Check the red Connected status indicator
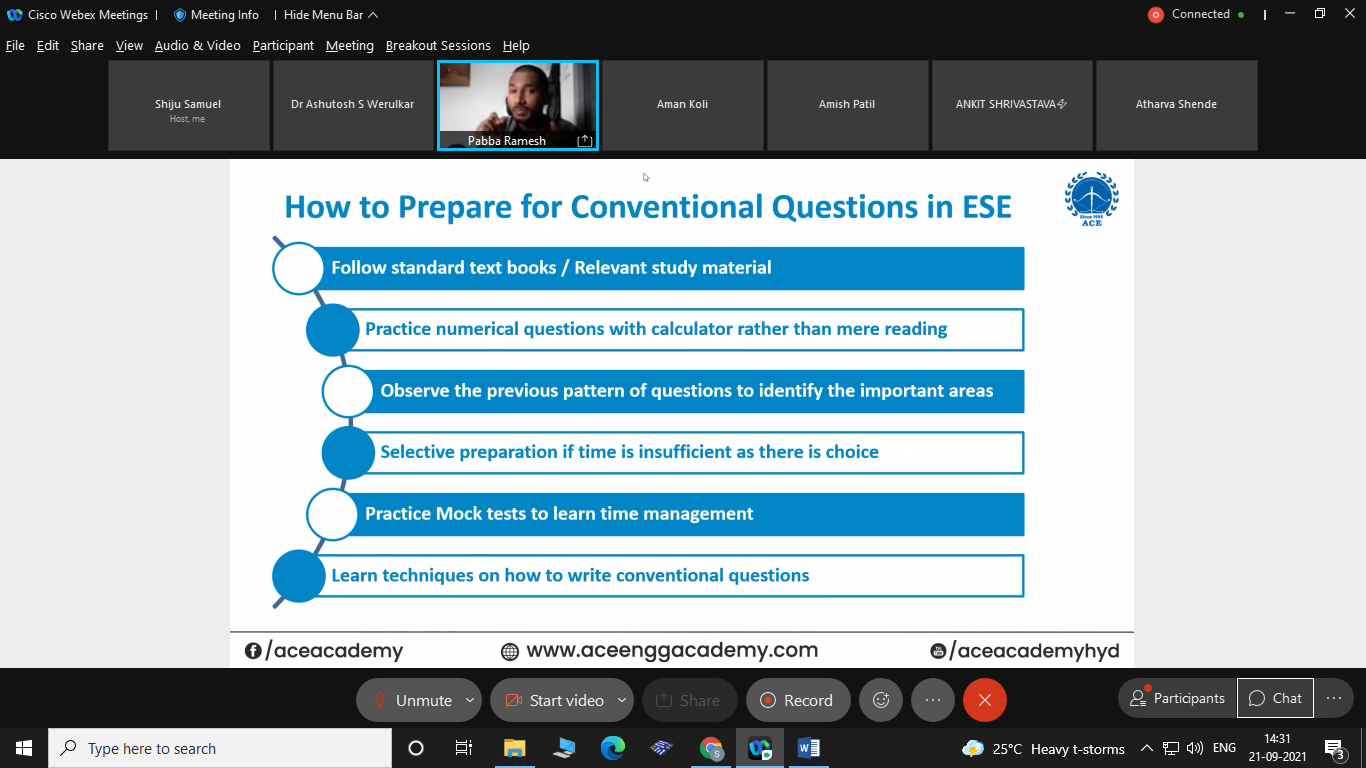The height and width of the screenshot is (768, 1366). (x=1156, y=15)
